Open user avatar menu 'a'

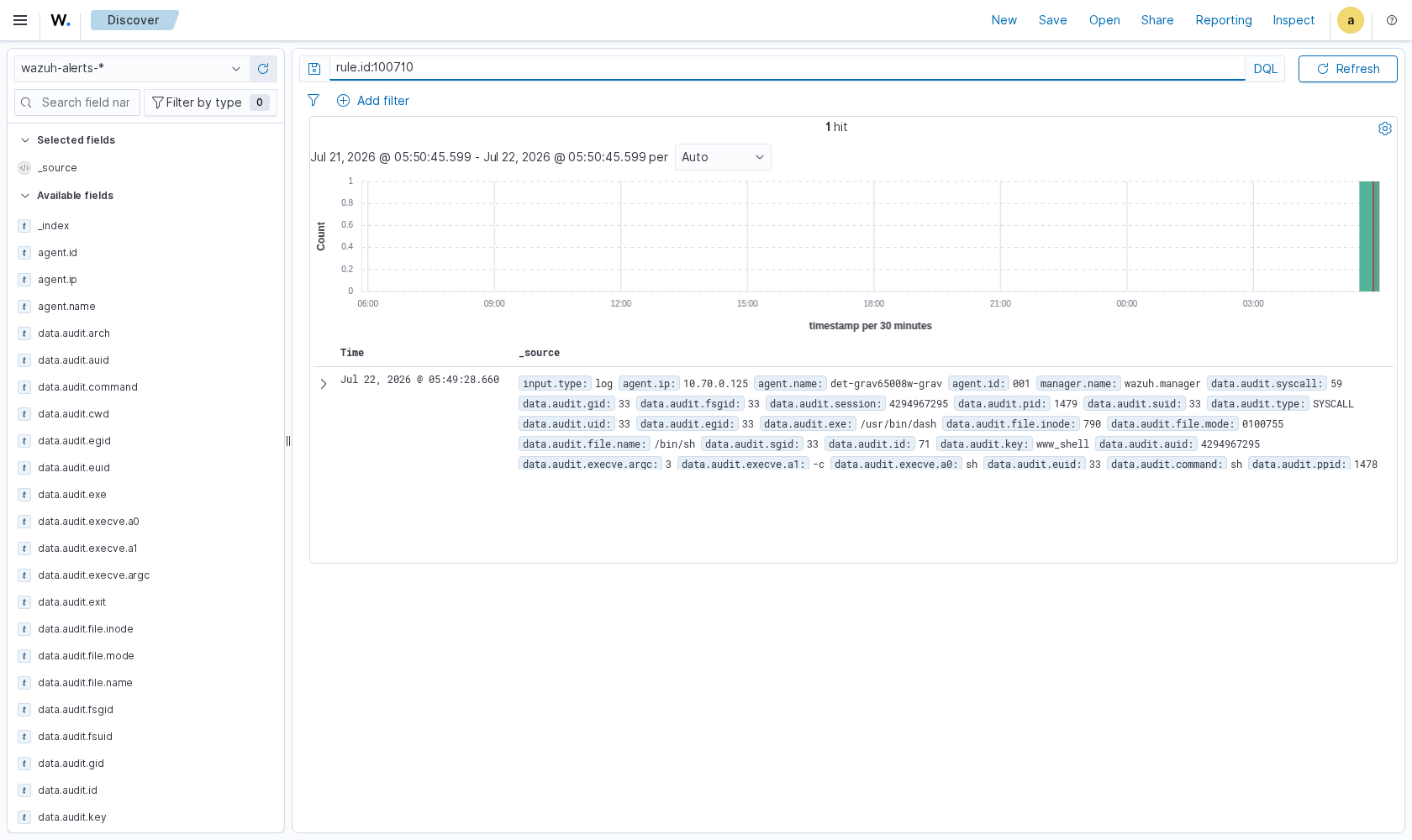point(1351,20)
